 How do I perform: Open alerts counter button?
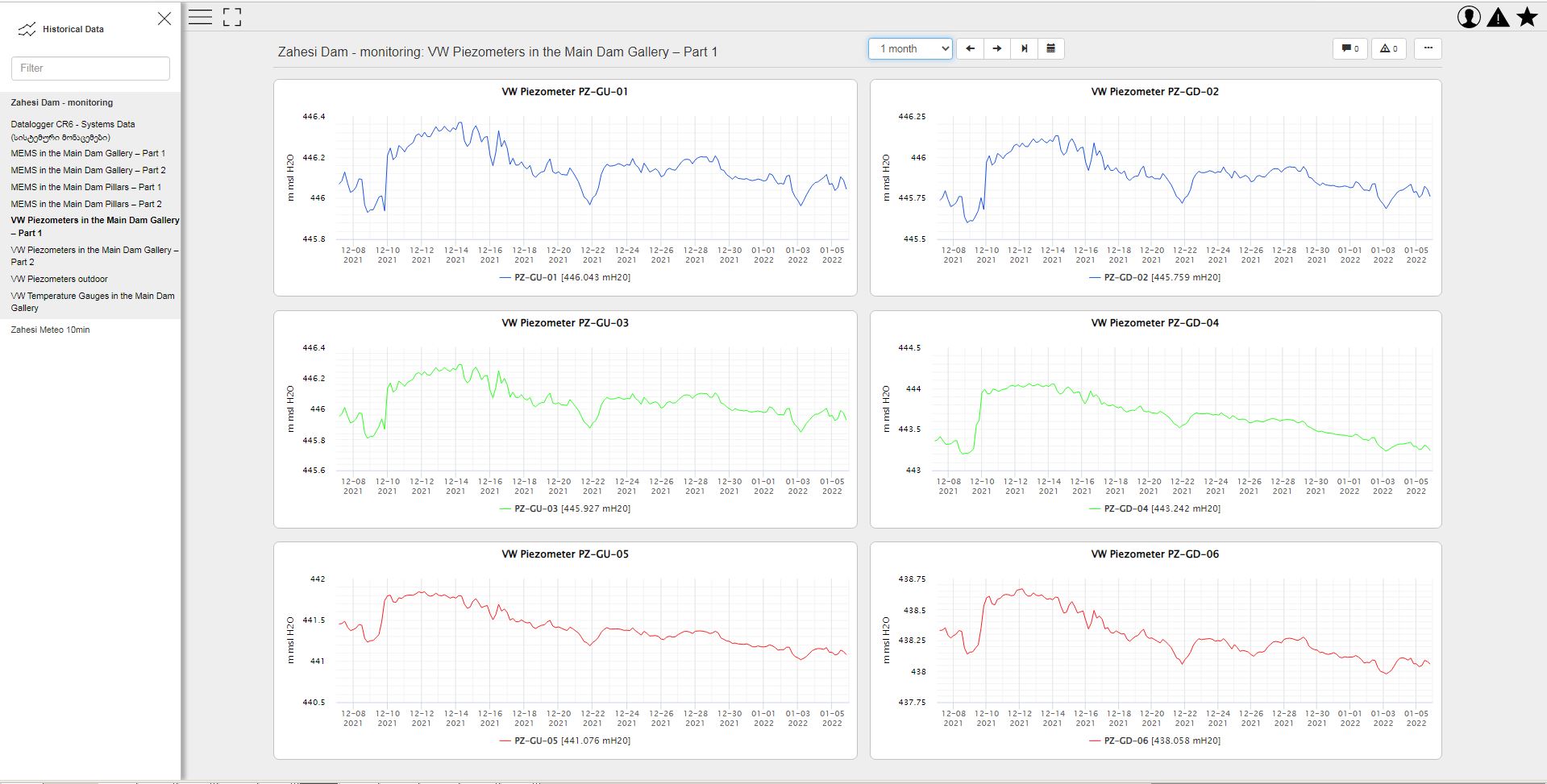[1389, 48]
